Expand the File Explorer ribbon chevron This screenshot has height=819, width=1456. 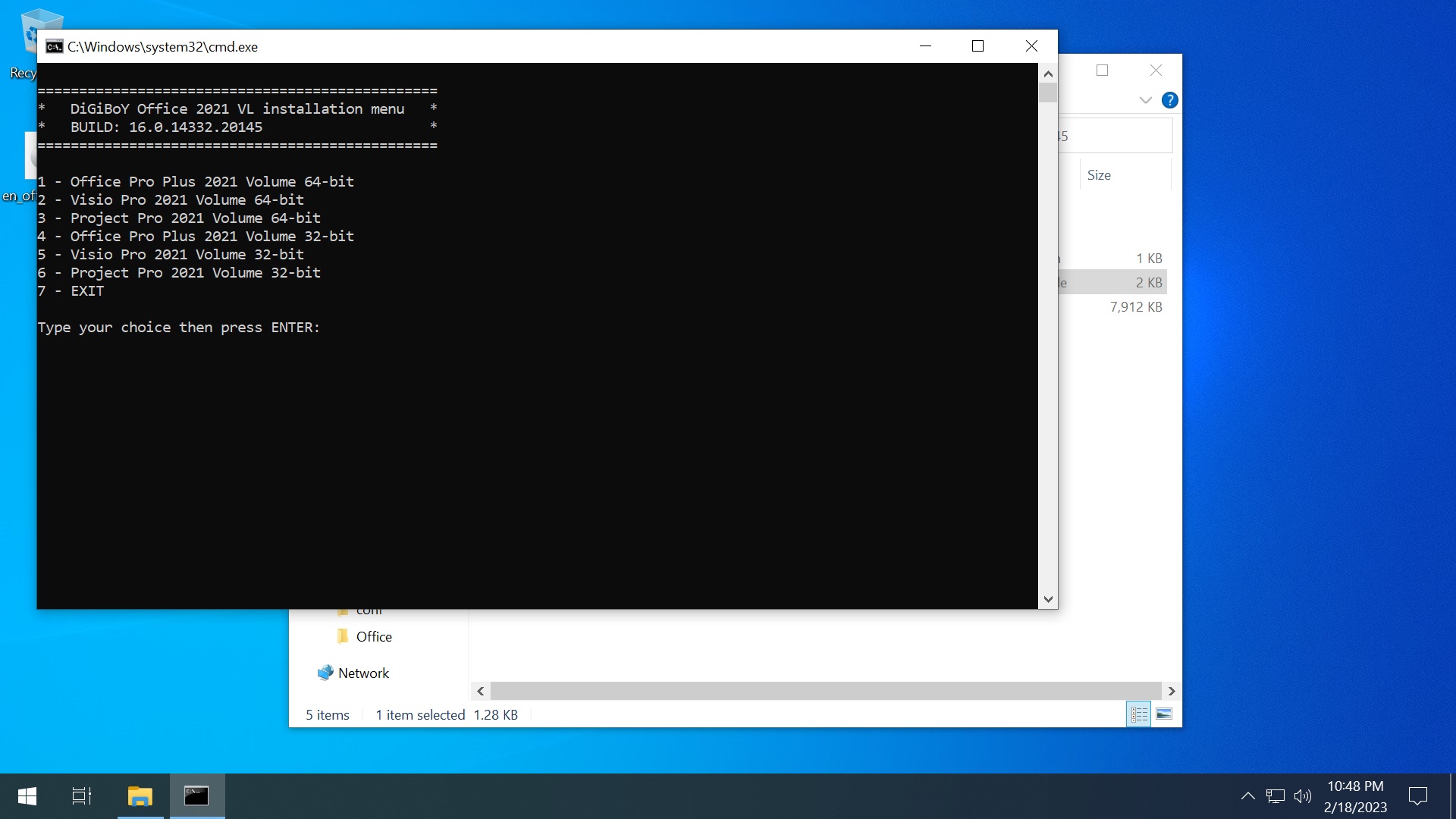(1145, 100)
